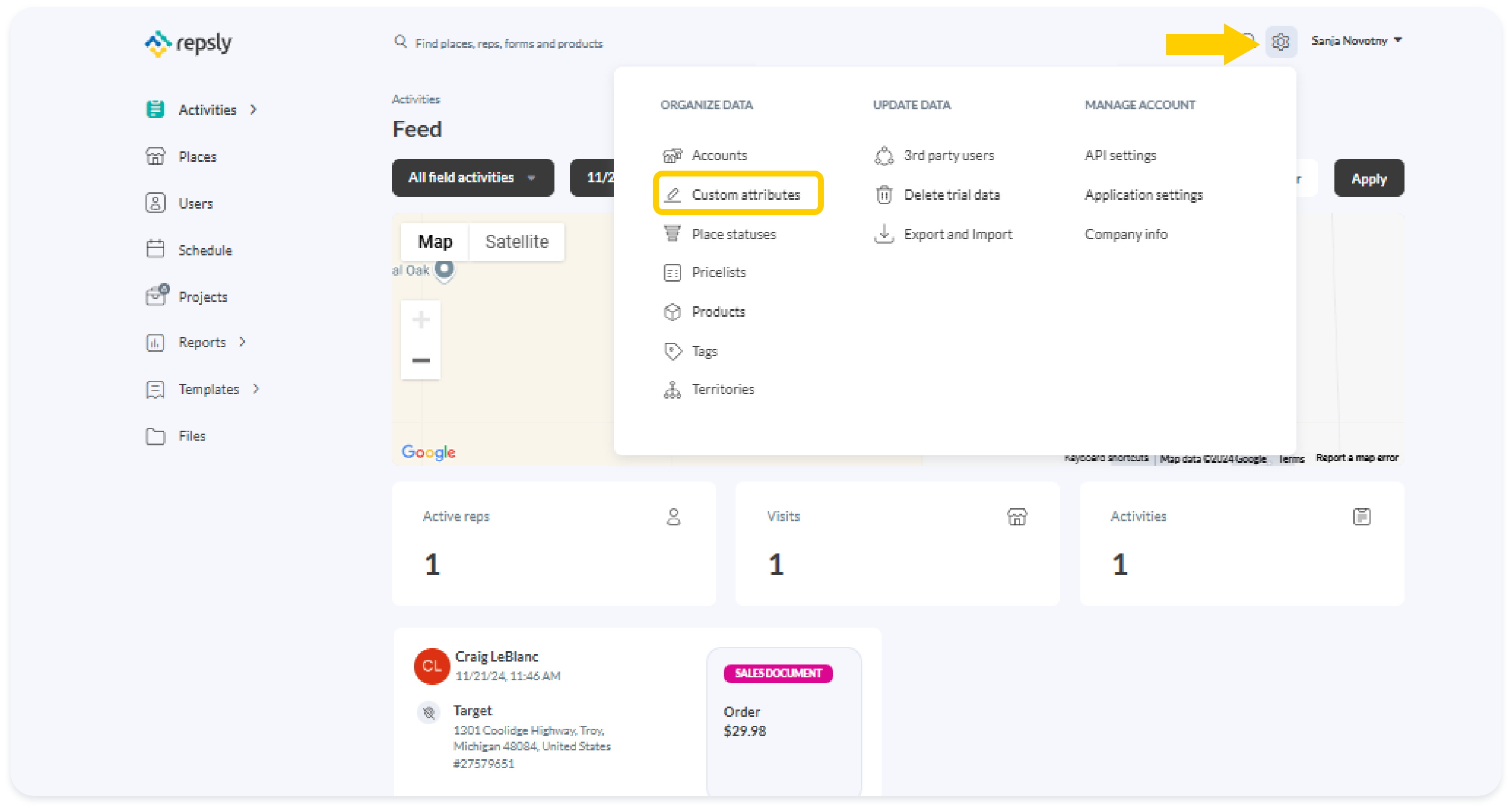Click the map pin near Oak

pos(445,271)
